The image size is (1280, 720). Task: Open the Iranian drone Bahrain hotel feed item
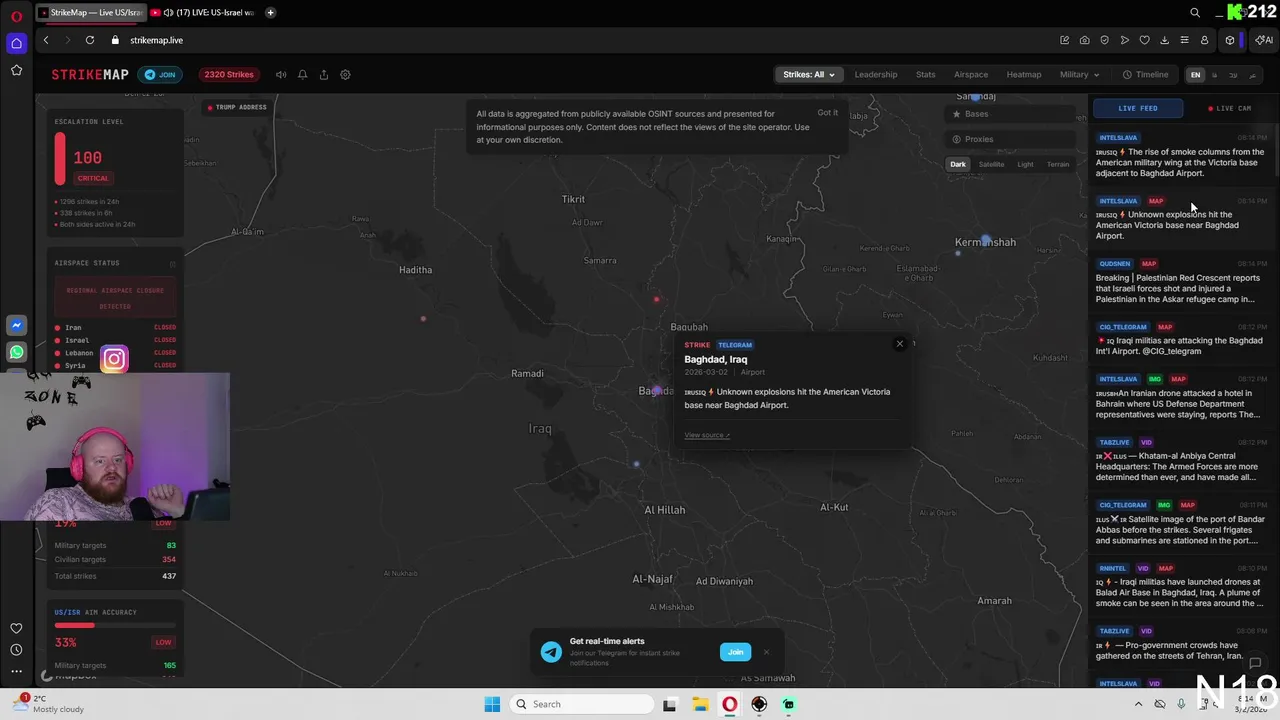(1180, 398)
